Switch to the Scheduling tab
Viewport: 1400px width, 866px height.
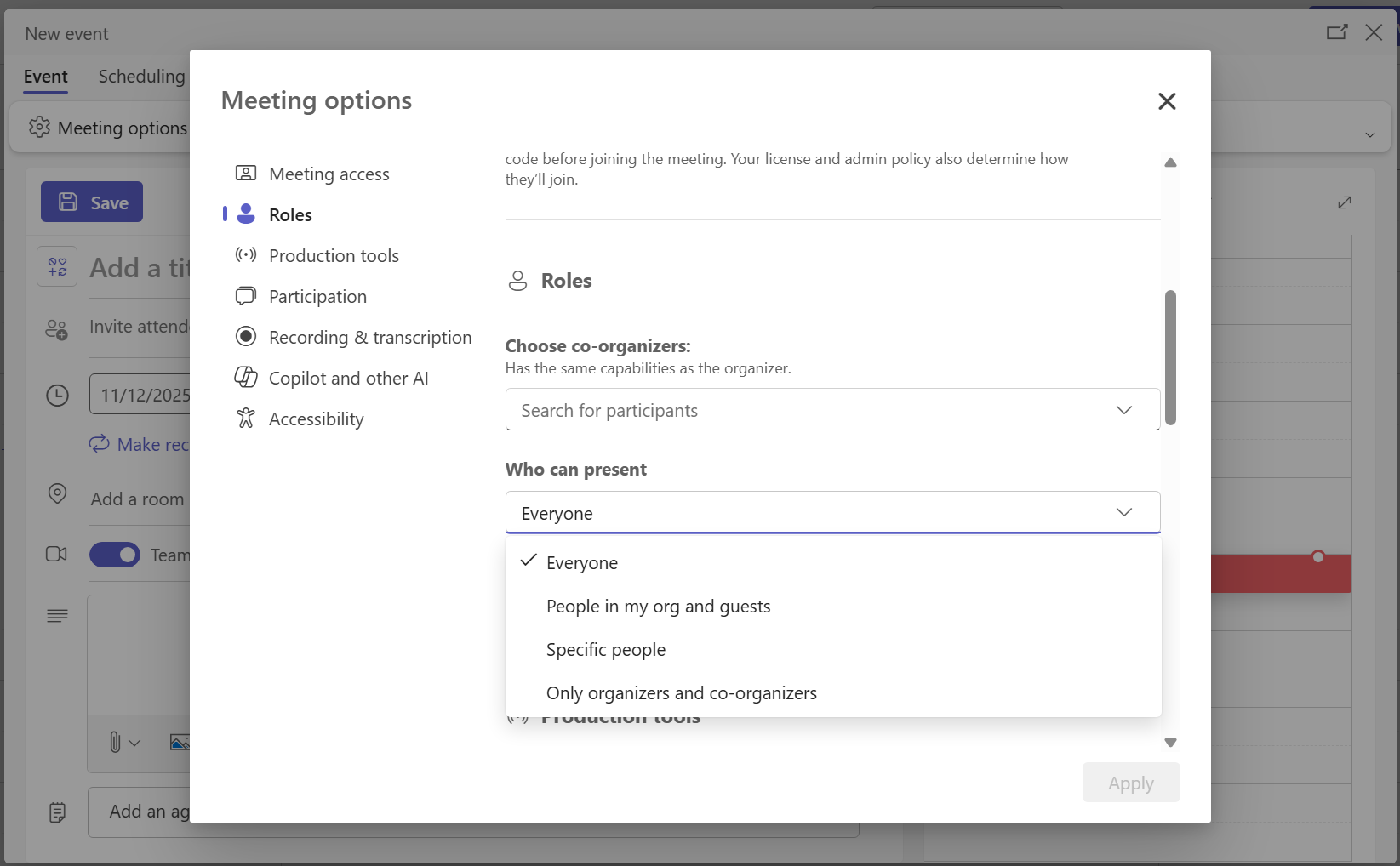[141, 77]
